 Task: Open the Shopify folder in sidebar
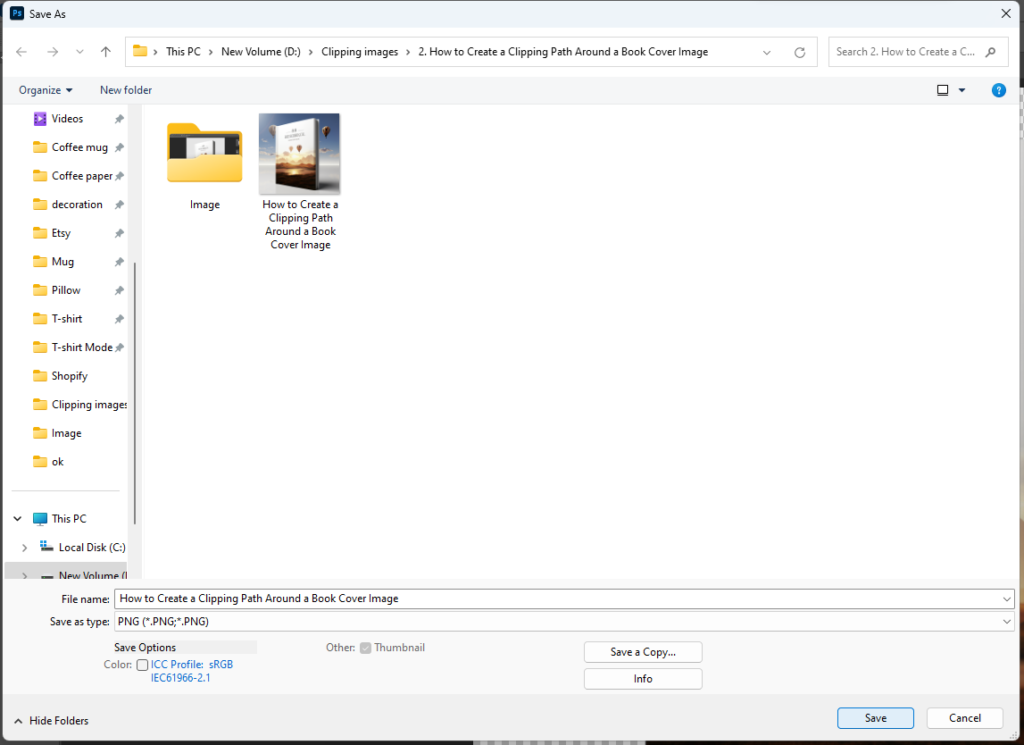click(69, 376)
